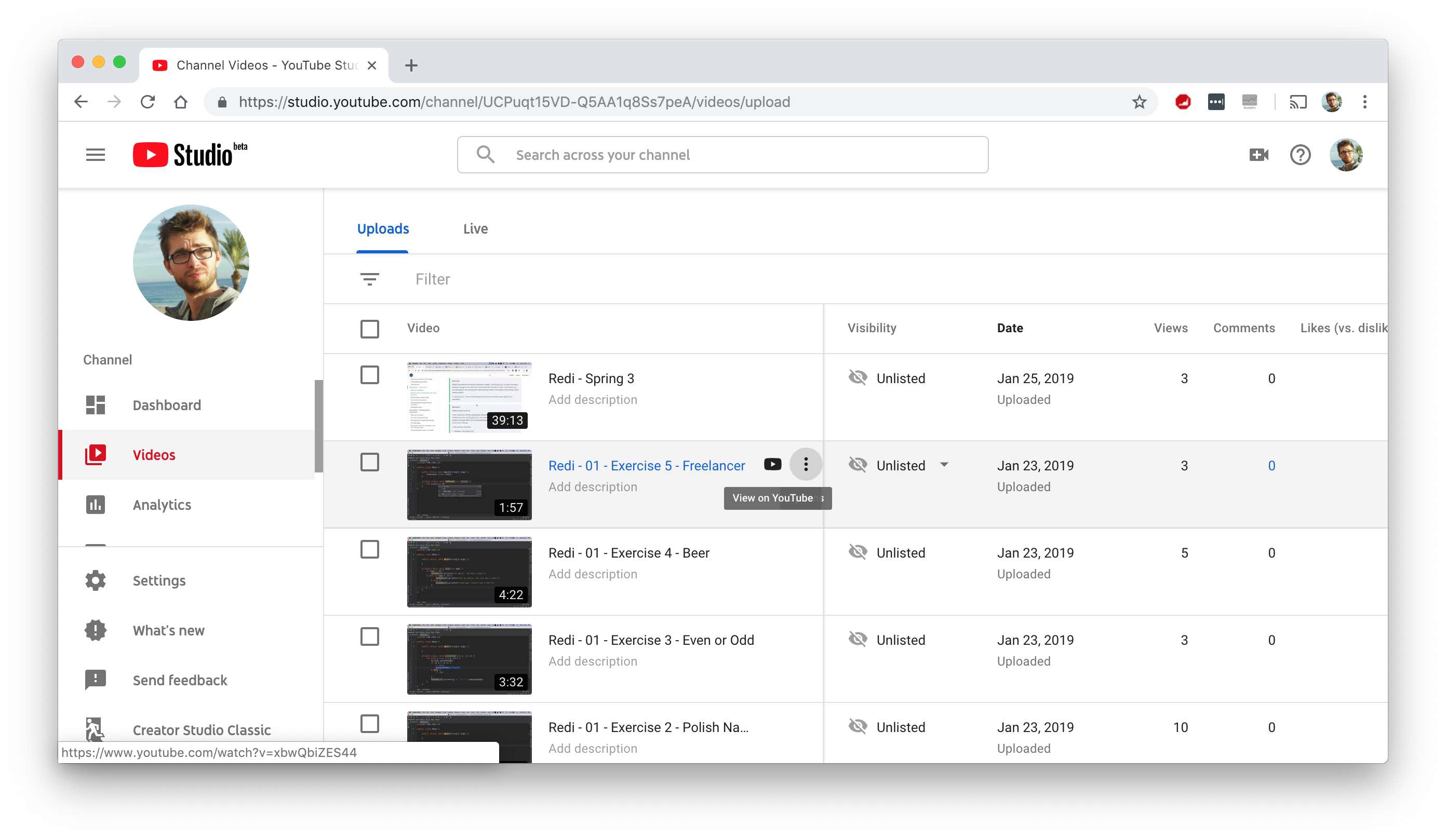Click the three-dot menu on Freelancer video

coord(806,465)
